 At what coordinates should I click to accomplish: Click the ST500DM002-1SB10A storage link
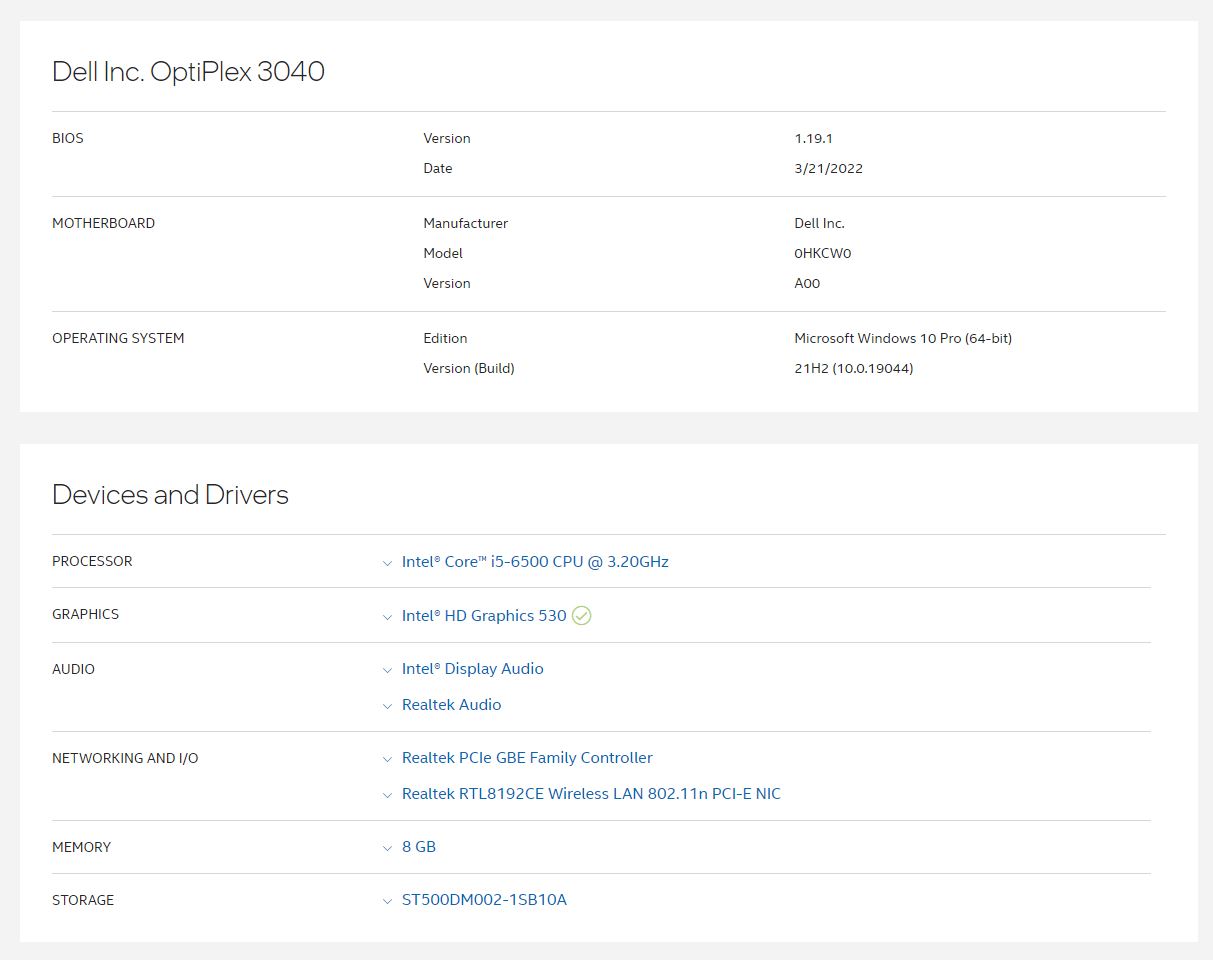click(484, 900)
